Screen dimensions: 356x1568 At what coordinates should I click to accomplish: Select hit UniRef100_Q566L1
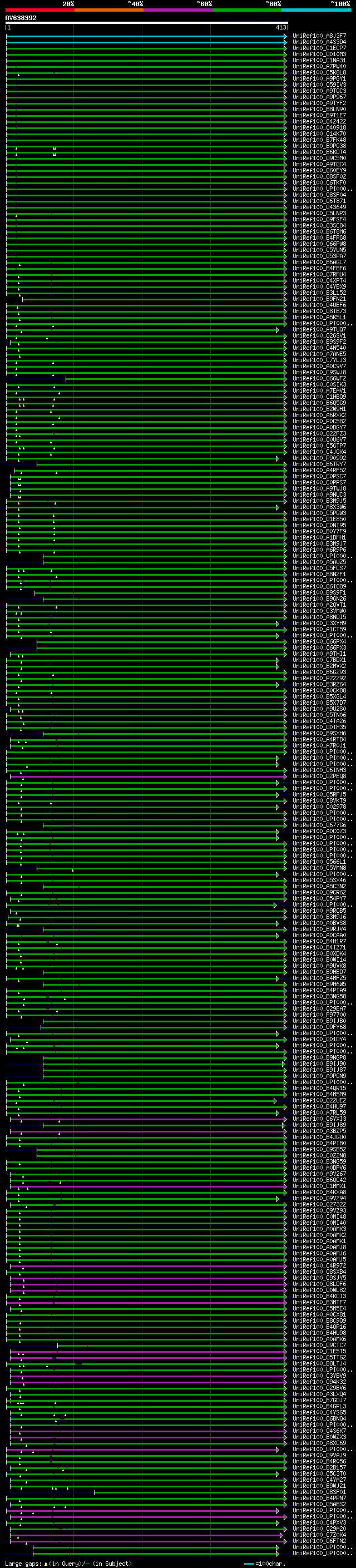click(319, 862)
